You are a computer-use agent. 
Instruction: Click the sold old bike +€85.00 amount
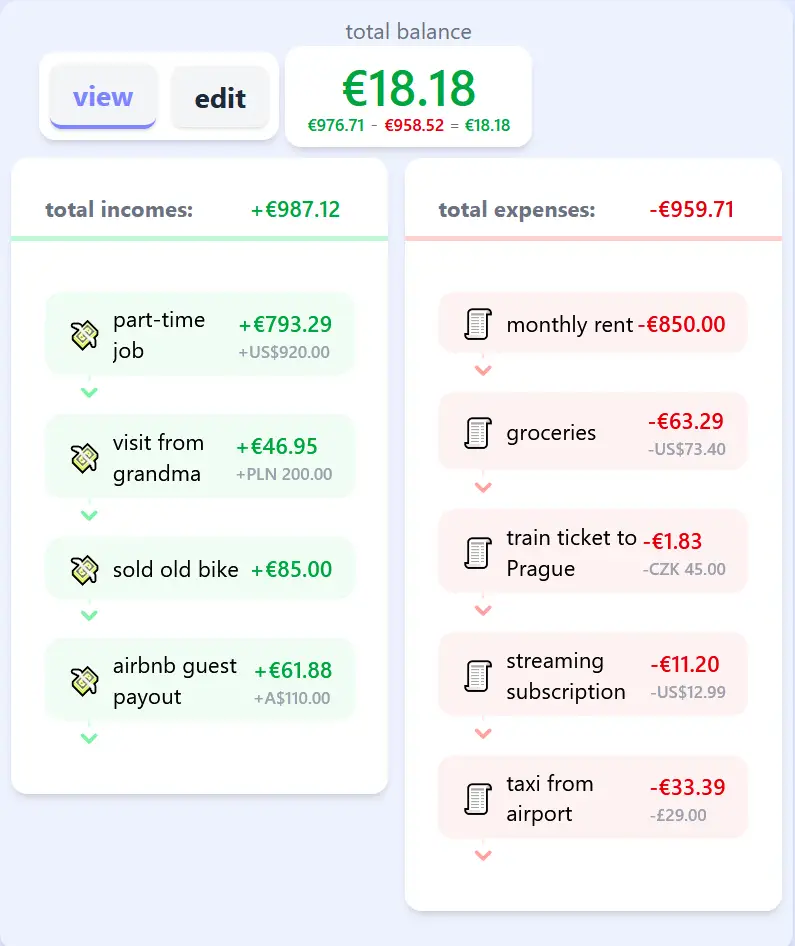291,570
